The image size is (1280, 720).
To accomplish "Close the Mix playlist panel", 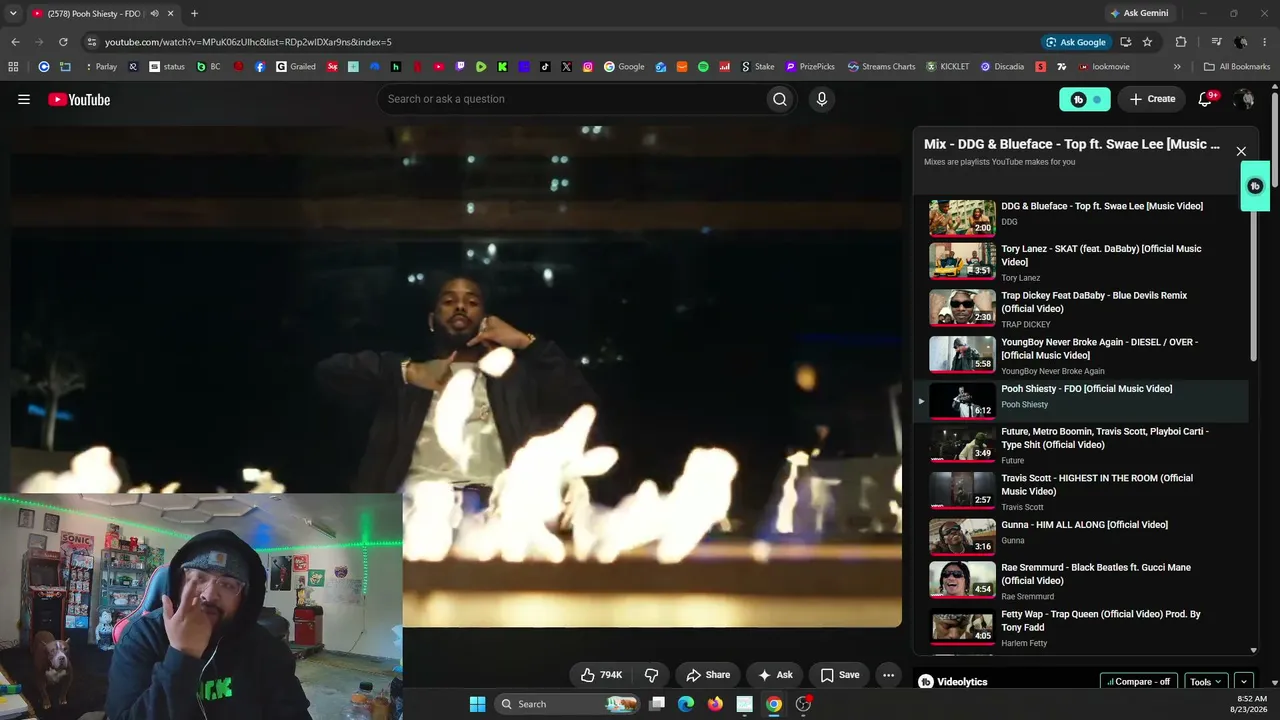I will (x=1241, y=151).
